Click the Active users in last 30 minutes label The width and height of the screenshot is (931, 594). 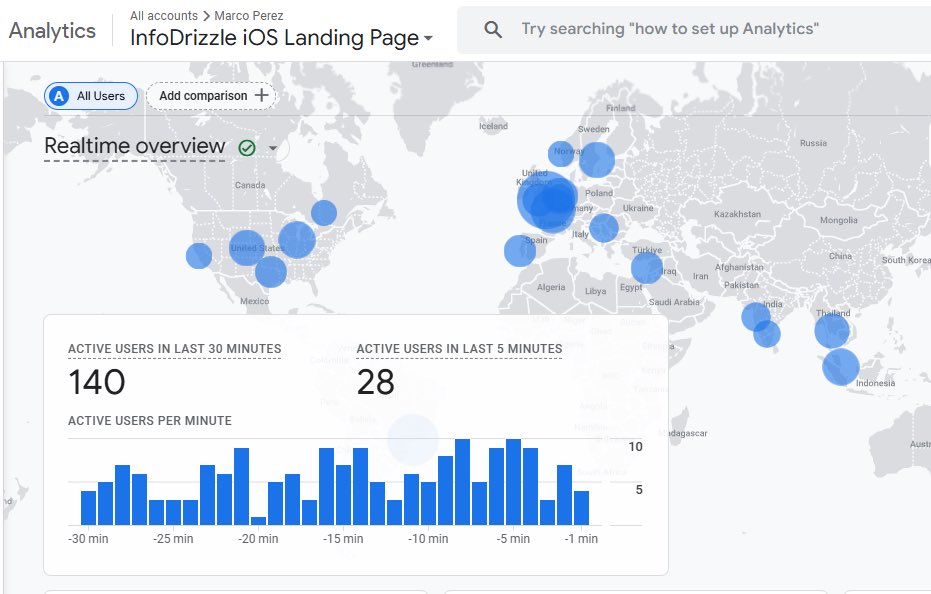click(175, 349)
